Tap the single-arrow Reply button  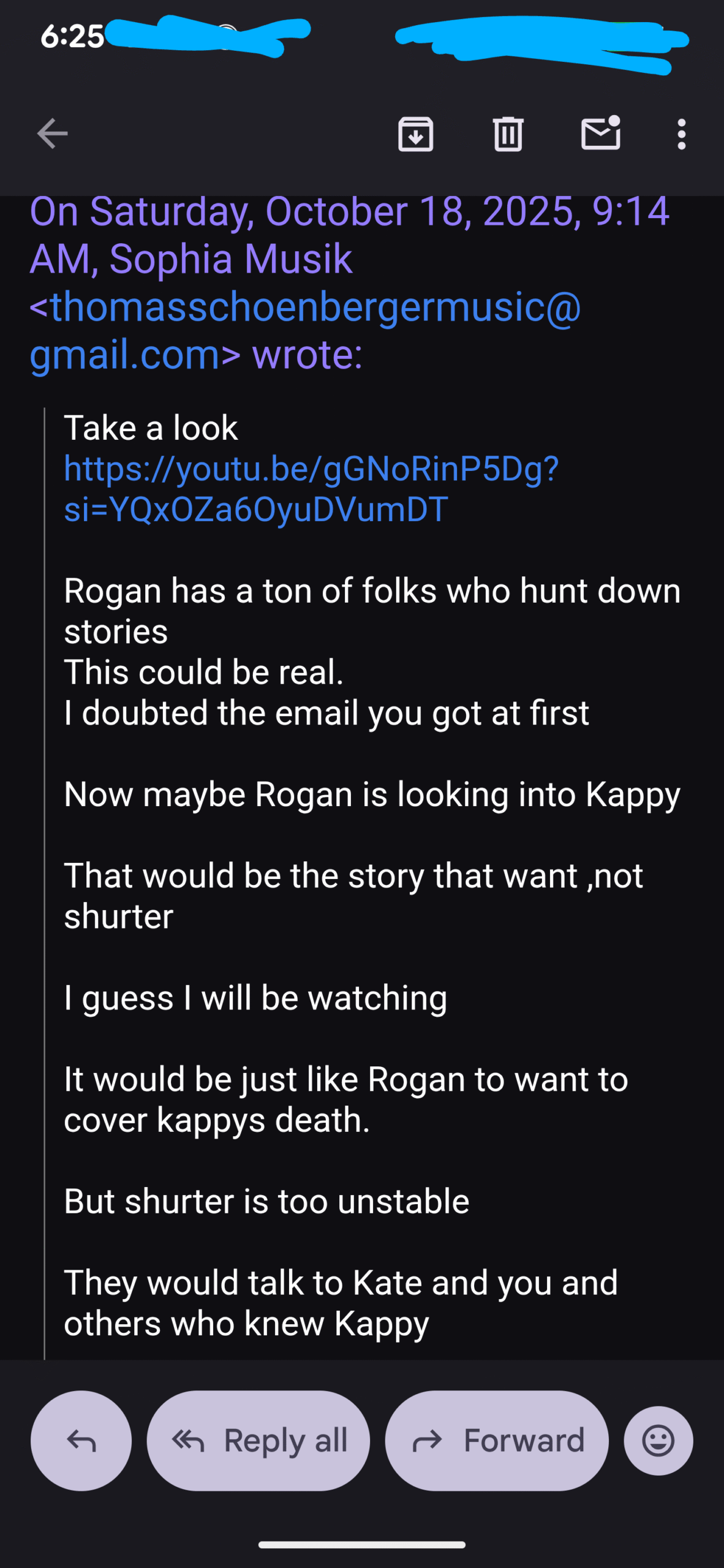click(x=81, y=1441)
